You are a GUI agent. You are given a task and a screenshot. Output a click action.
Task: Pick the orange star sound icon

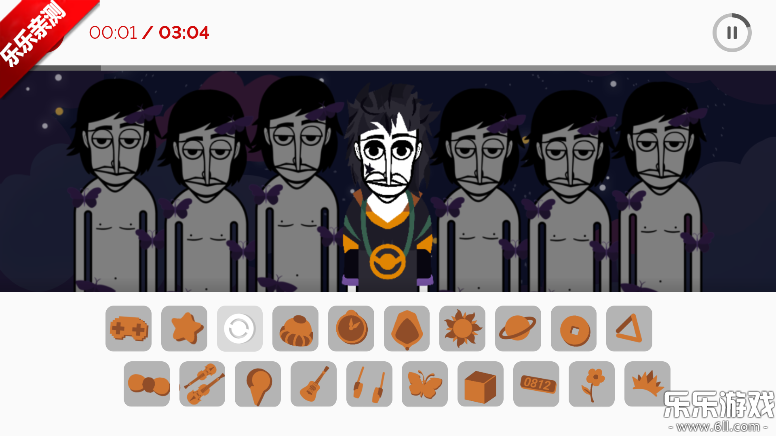[184, 329]
